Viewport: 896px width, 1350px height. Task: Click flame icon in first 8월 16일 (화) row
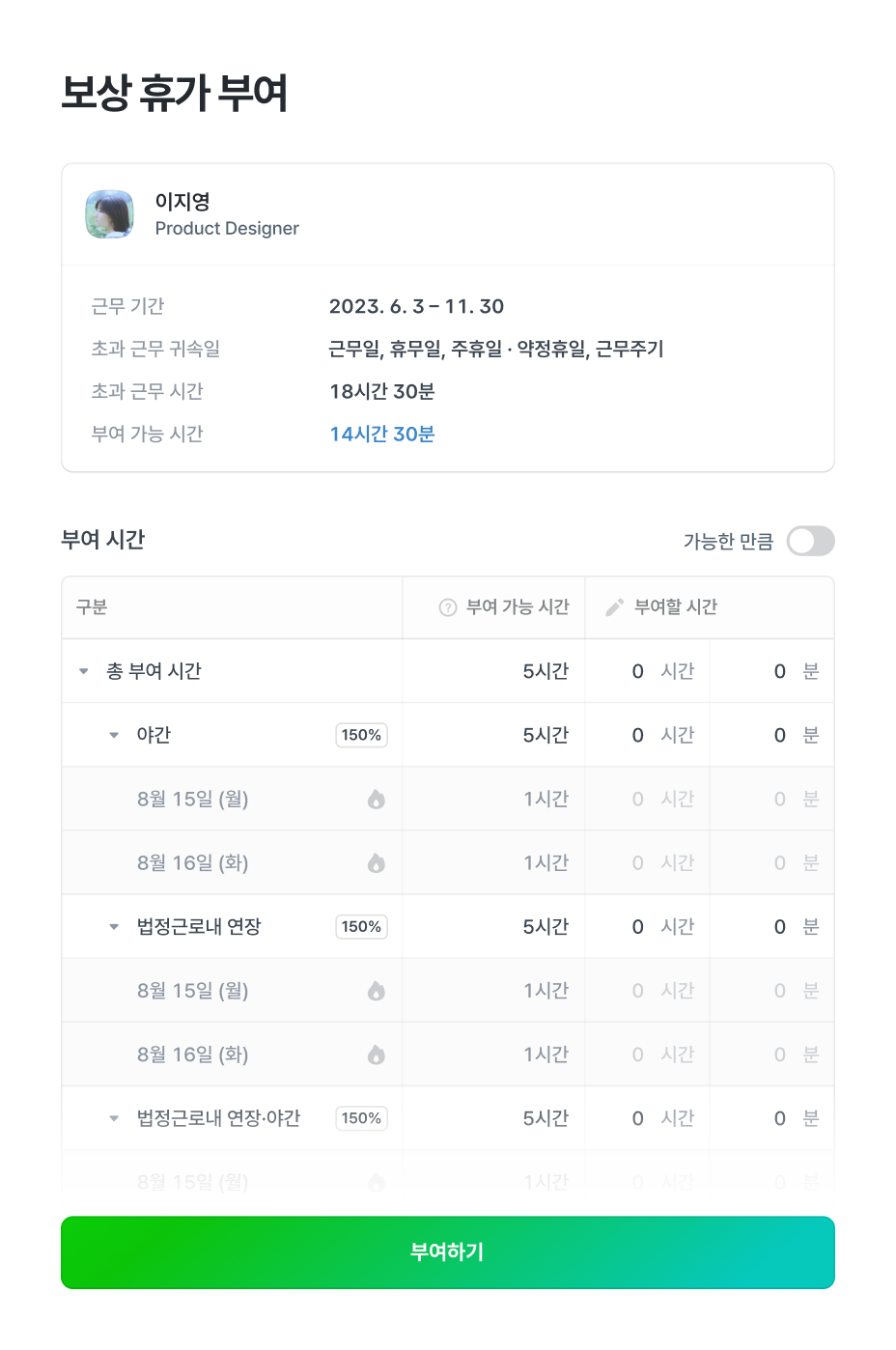point(377,862)
